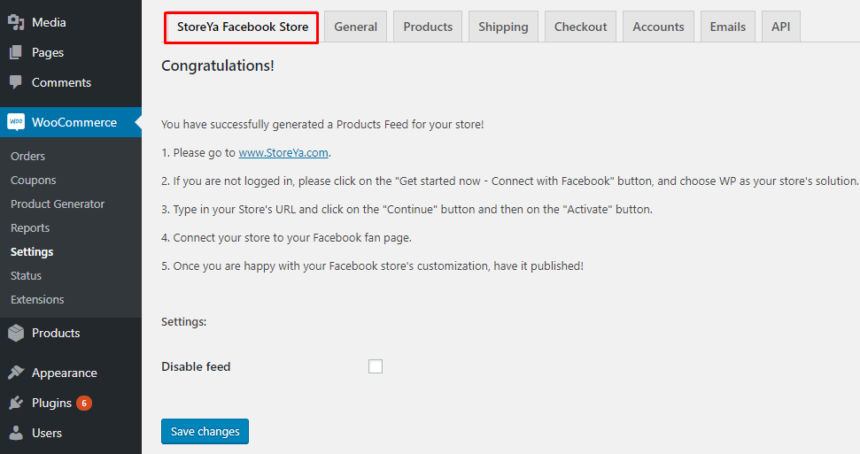Open Orders in WooCommerce submenu
The height and width of the screenshot is (454, 860).
point(27,156)
